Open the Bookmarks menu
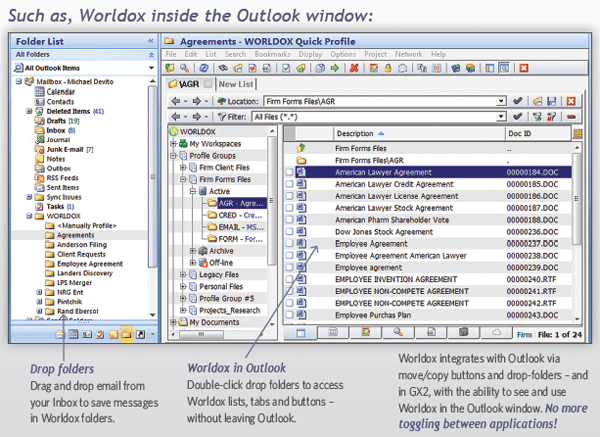600x437 pixels. [x=272, y=54]
